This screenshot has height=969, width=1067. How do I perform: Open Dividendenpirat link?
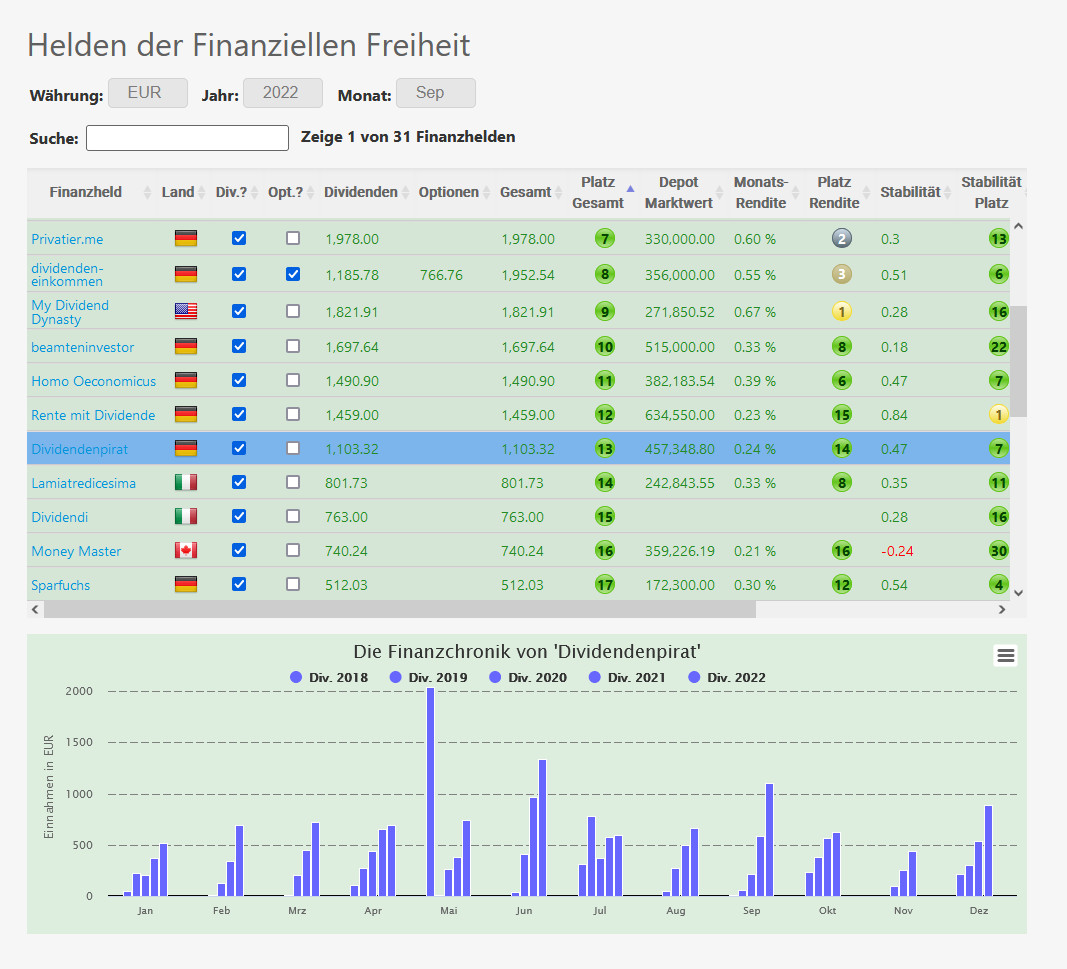80,449
